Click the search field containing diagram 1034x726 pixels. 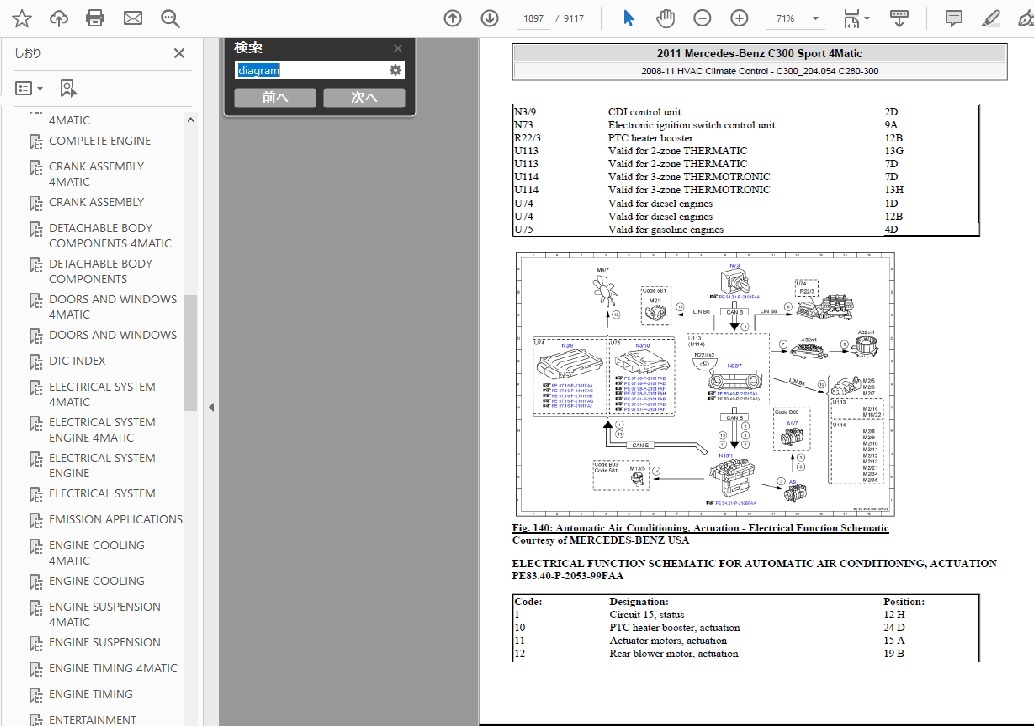tap(320, 70)
